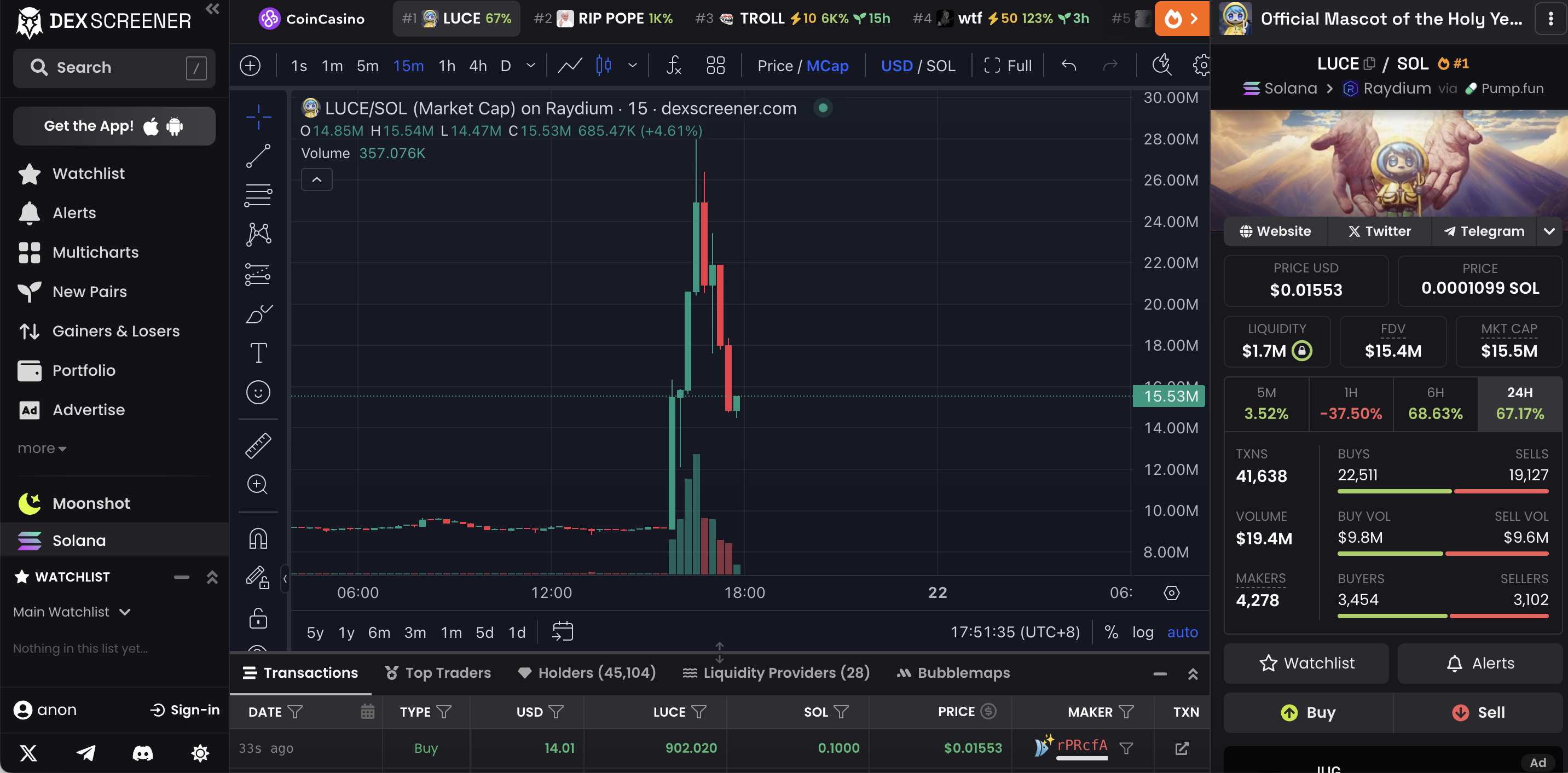The height and width of the screenshot is (773, 1568).
Task: Switch chart to MCap view
Action: click(827, 66)
